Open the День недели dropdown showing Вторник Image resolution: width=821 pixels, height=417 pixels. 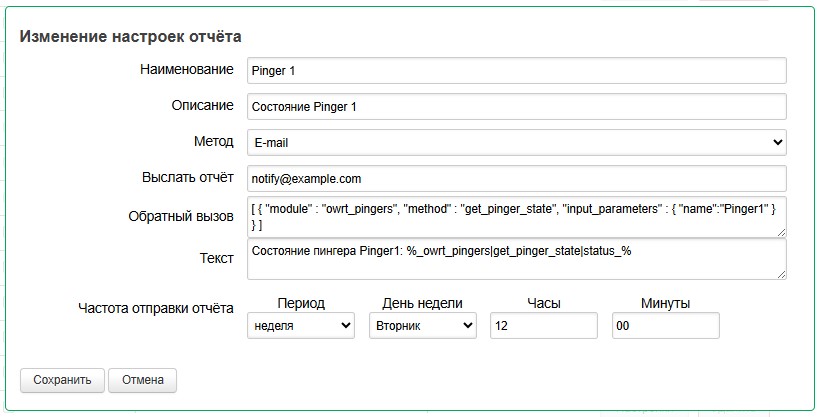[x=422, y=326]
